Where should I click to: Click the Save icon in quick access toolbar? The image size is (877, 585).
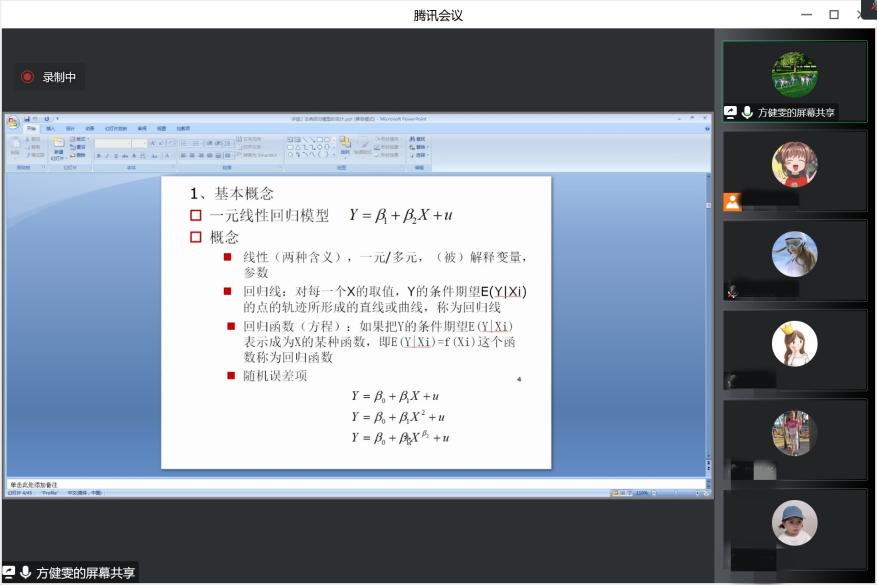tap(27, 118)
